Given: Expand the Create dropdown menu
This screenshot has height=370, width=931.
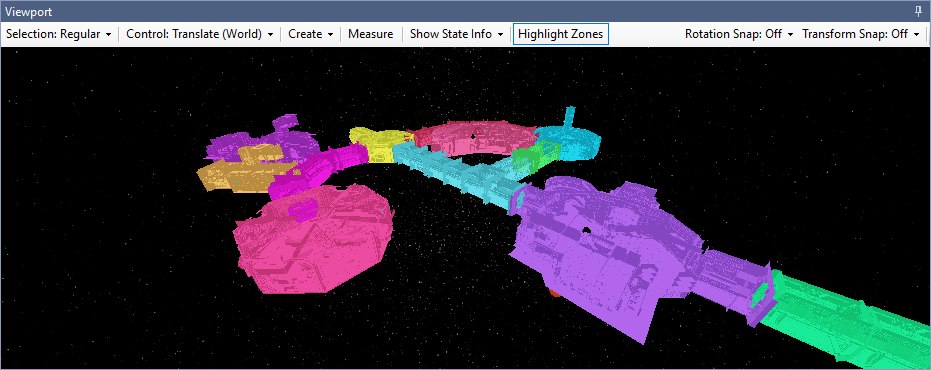Looking at the screenshot, I should tap(311, 34).
